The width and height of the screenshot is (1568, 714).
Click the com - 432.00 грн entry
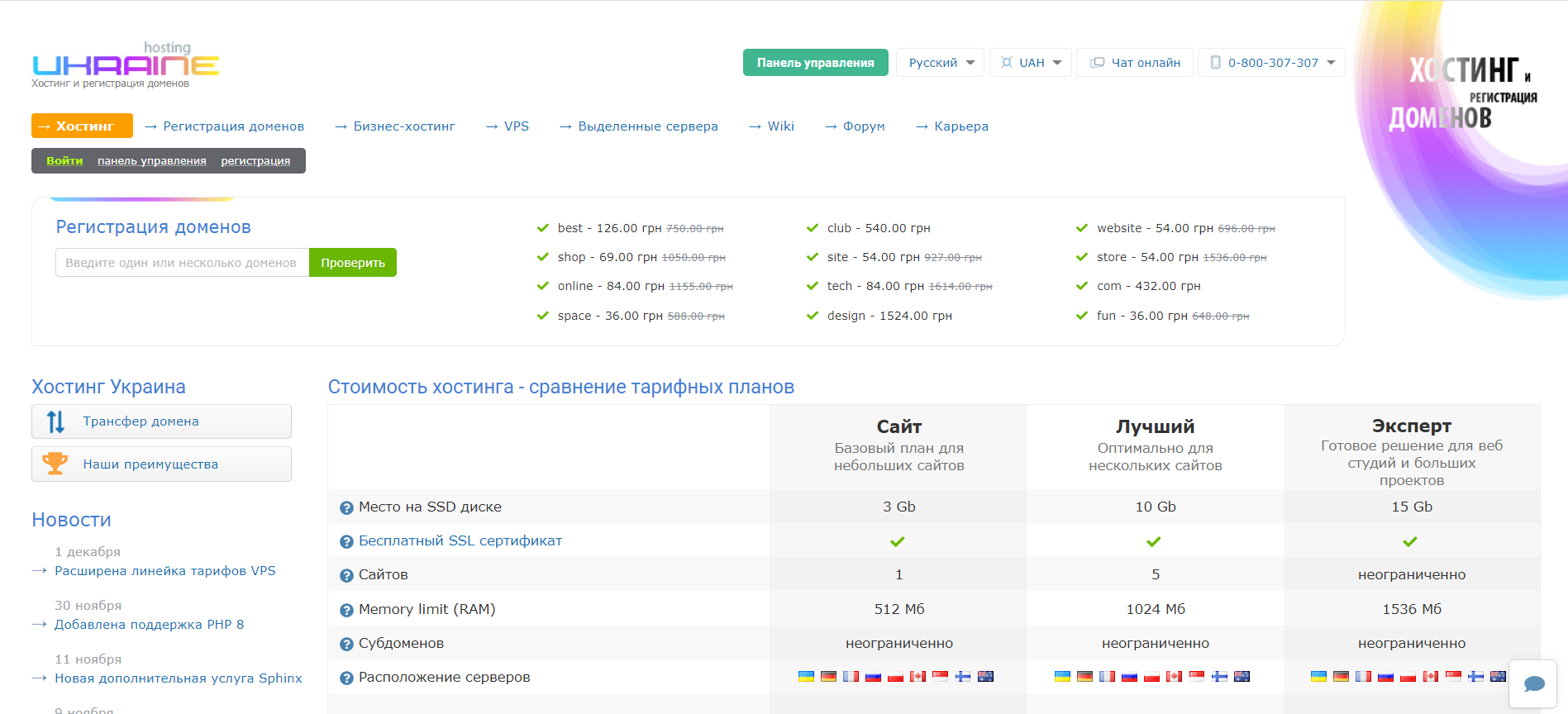[1149, 286]
